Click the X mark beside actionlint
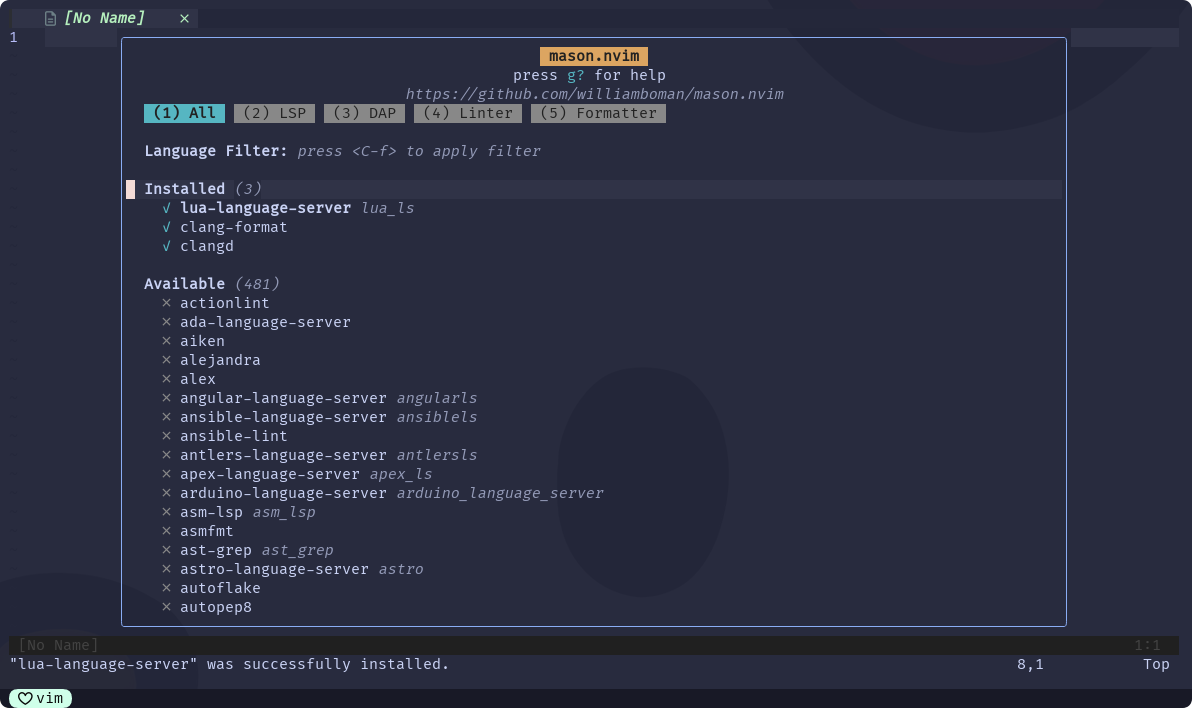The image size is (1192, 708). click(x=166, y=303)
